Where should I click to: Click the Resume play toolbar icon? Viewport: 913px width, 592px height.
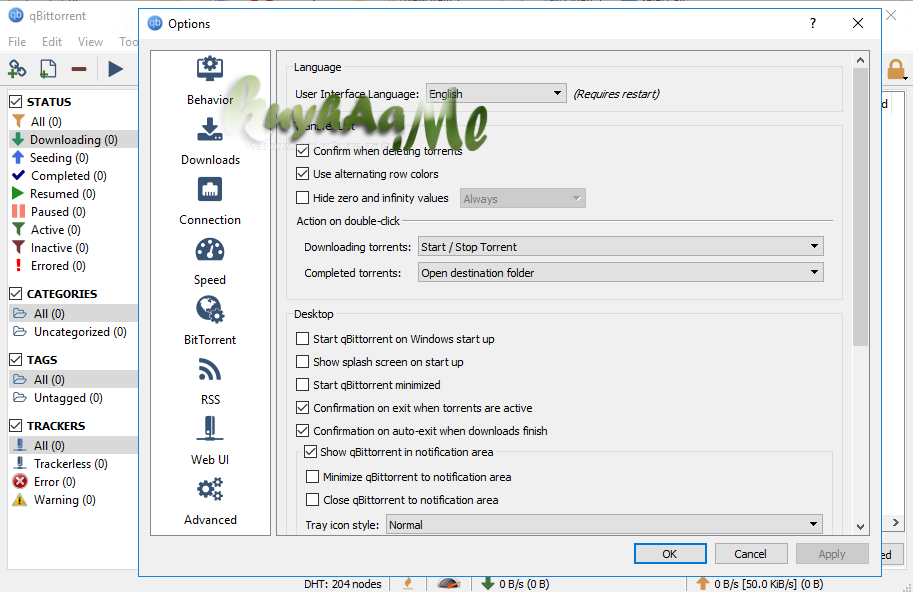point(115,69)
